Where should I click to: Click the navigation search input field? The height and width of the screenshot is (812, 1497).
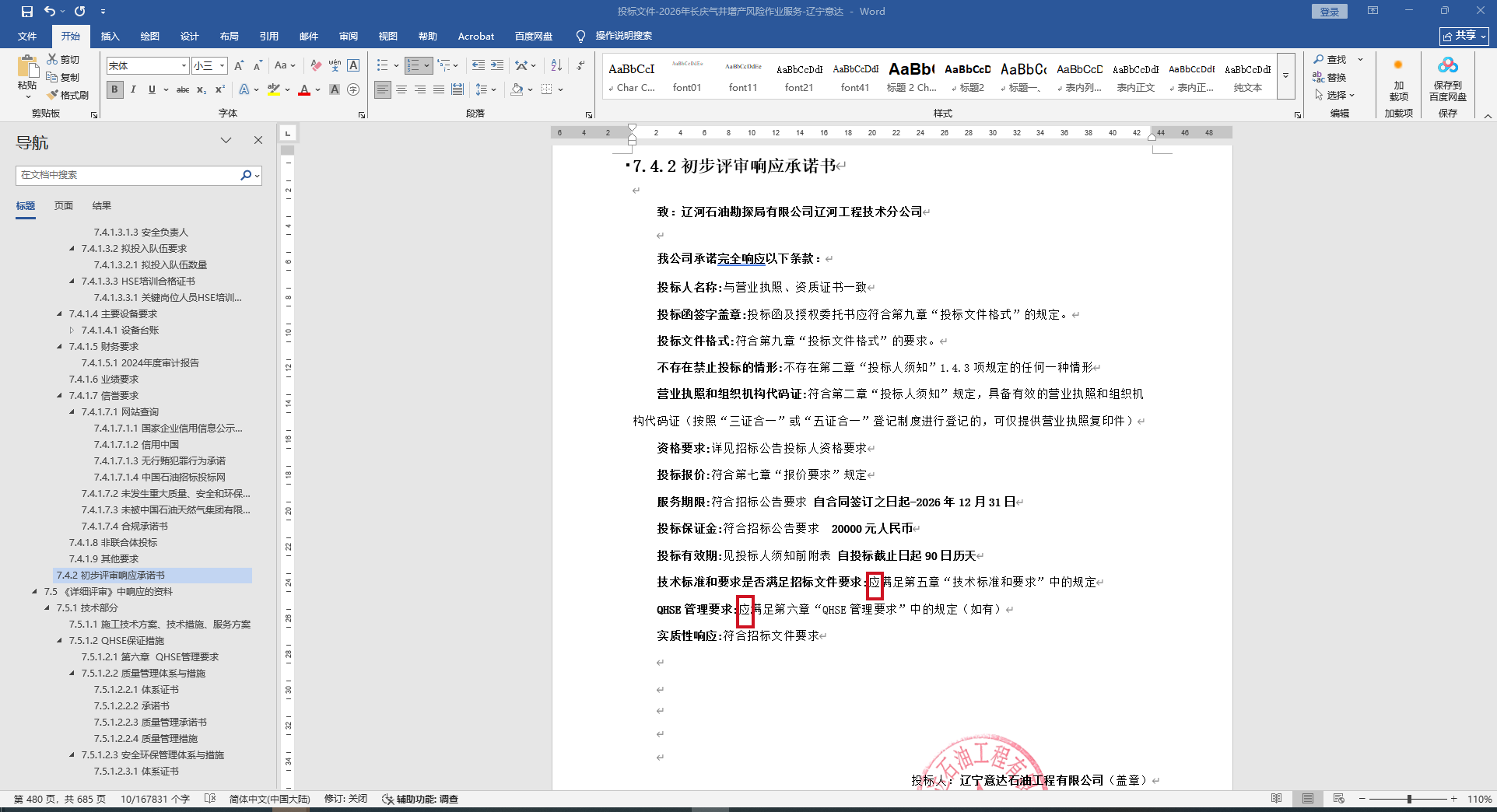[x=128, y=175]
